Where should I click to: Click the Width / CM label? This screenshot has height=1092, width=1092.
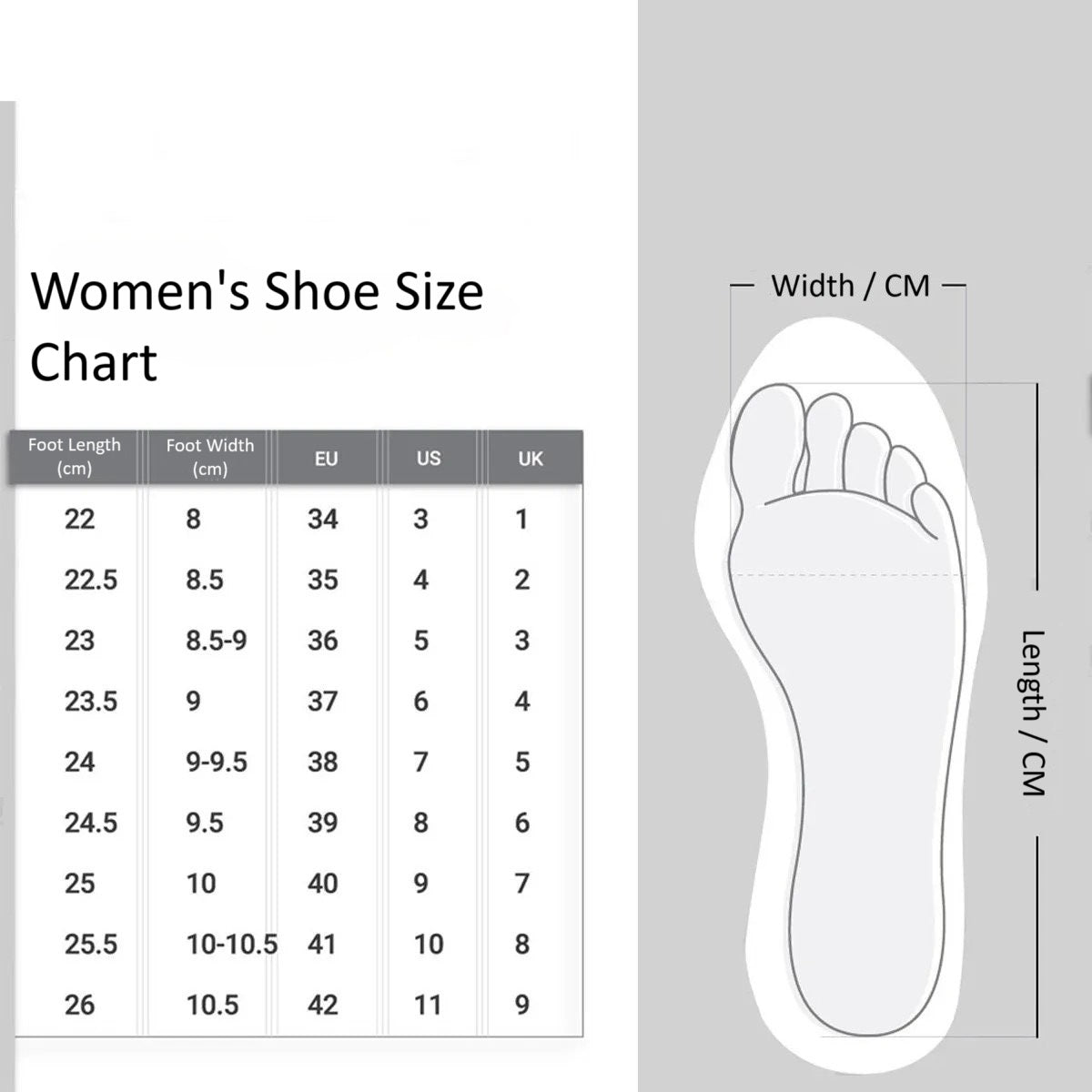(850, 286)
